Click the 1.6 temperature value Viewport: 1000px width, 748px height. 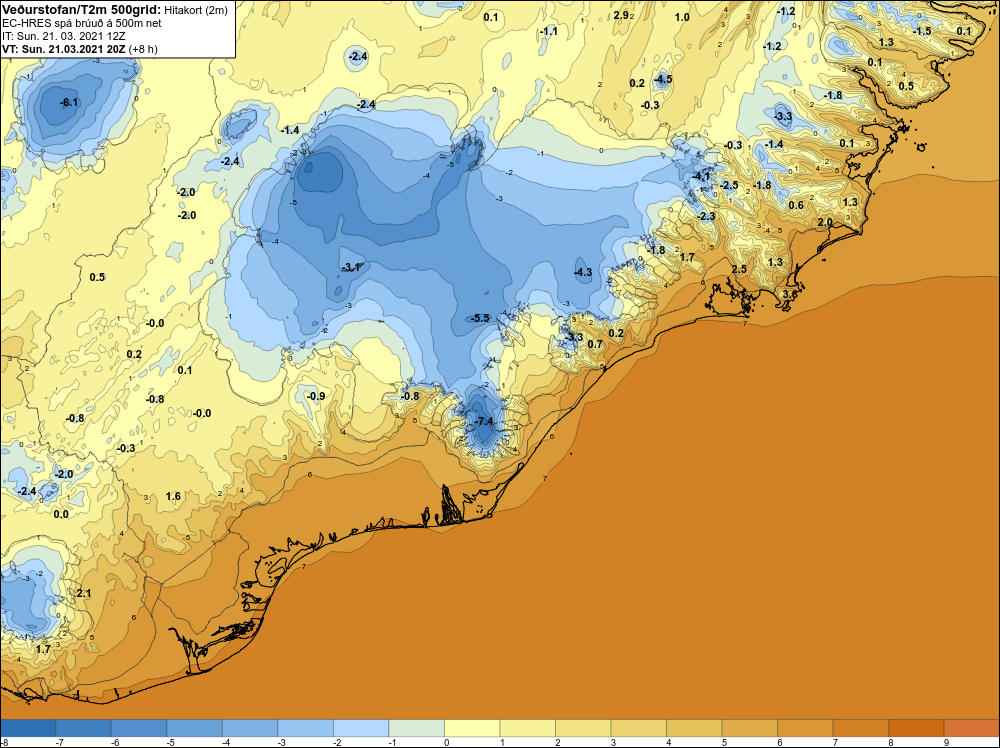click(x=173, y=496)
